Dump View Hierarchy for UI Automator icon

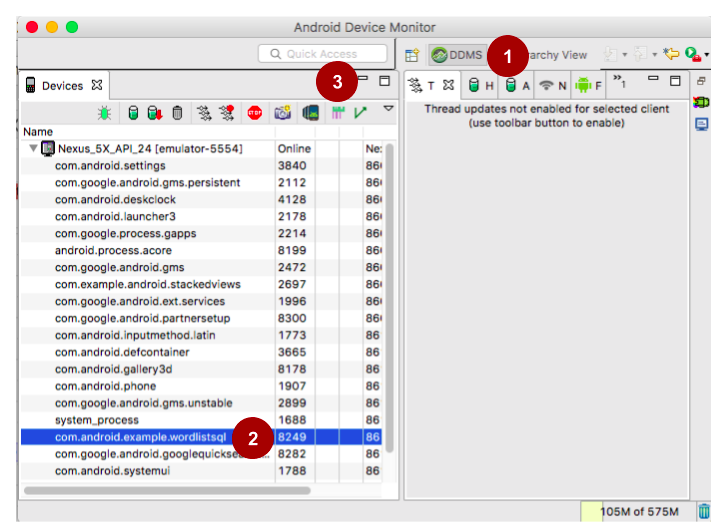tap(310, 113)
